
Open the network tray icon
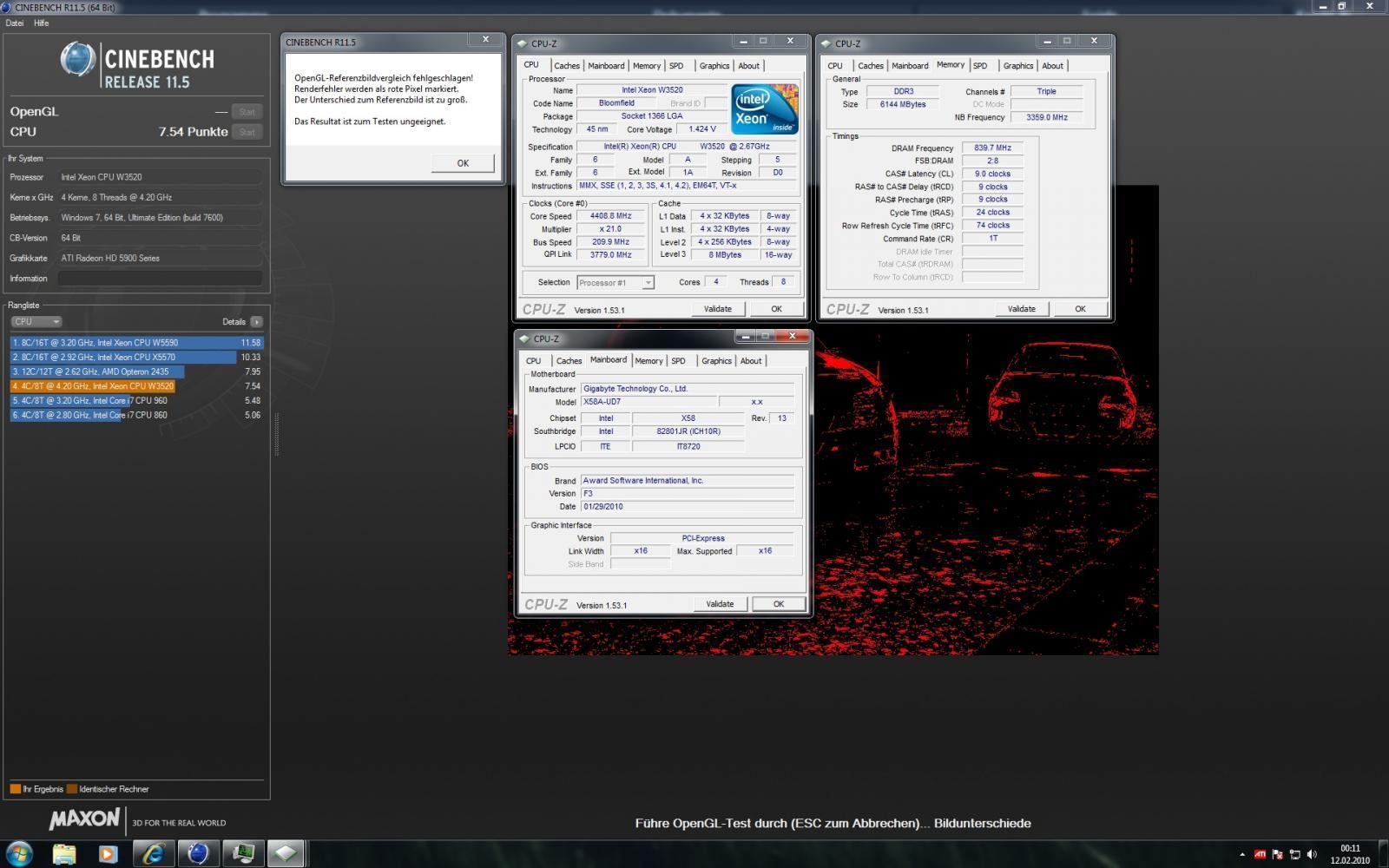point(1295,855)
